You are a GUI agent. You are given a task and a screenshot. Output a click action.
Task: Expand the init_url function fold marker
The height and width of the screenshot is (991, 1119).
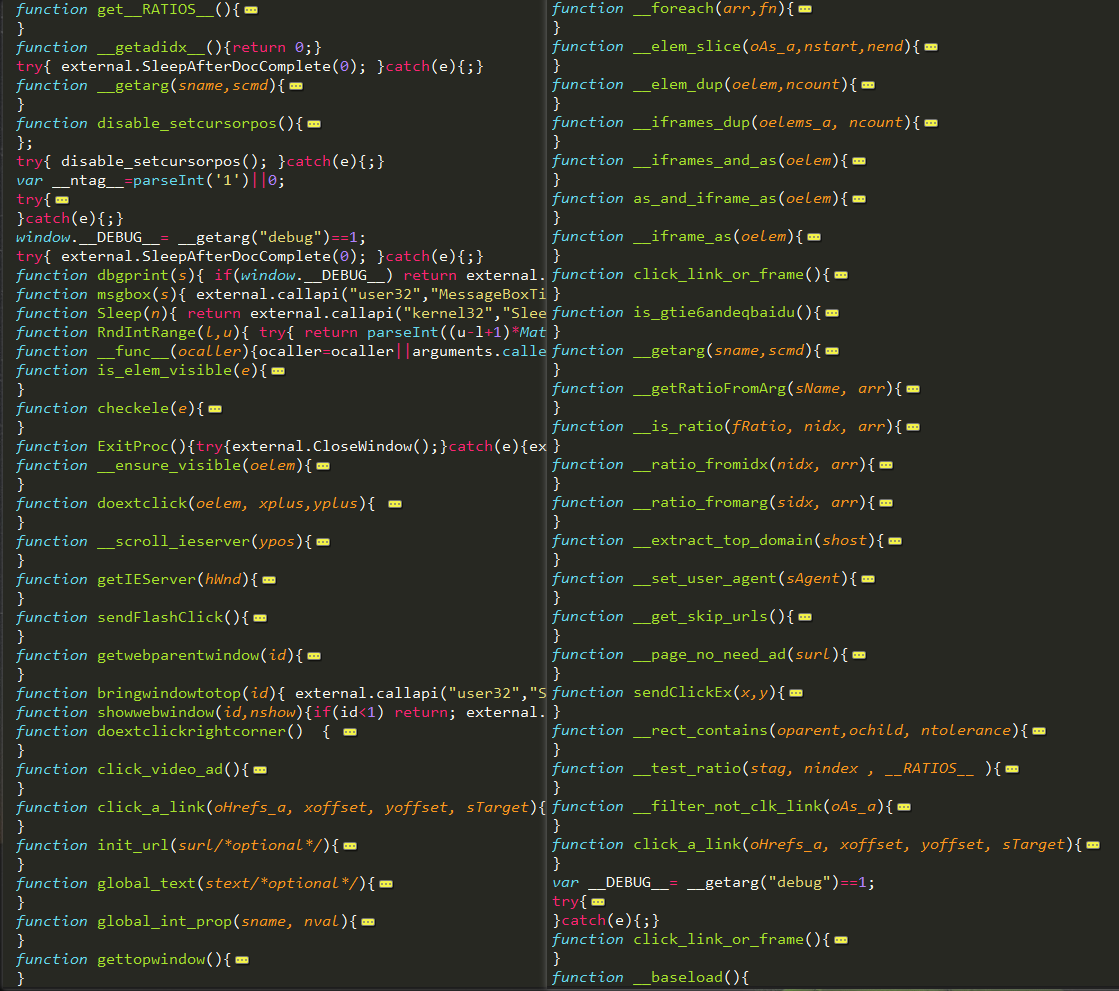pyautogui.click(x=350, y=846)
